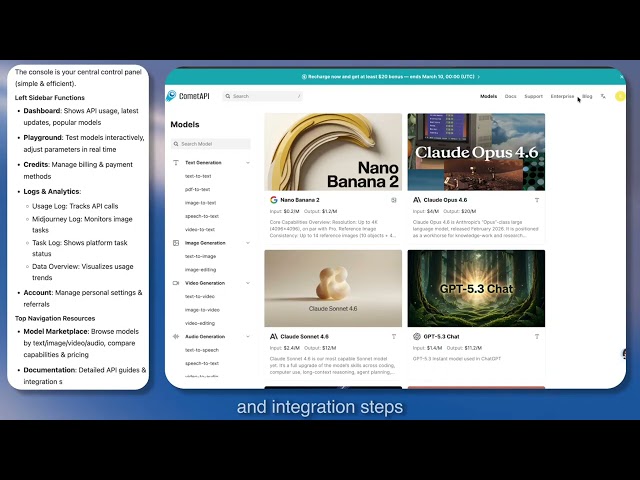Select the text-to-text filter
This screenshot has width=640, height=480.
[x=198, y=176]
